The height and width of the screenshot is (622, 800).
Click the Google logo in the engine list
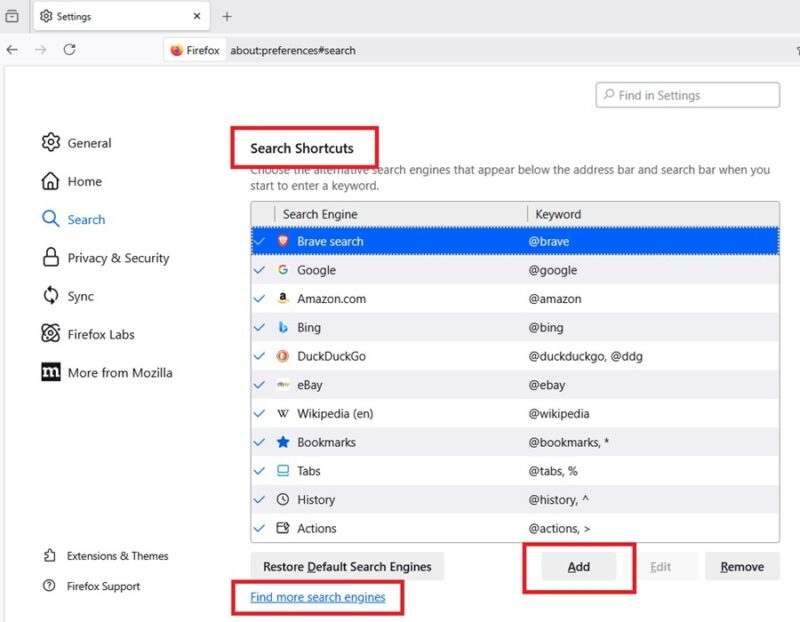[283, 270]
